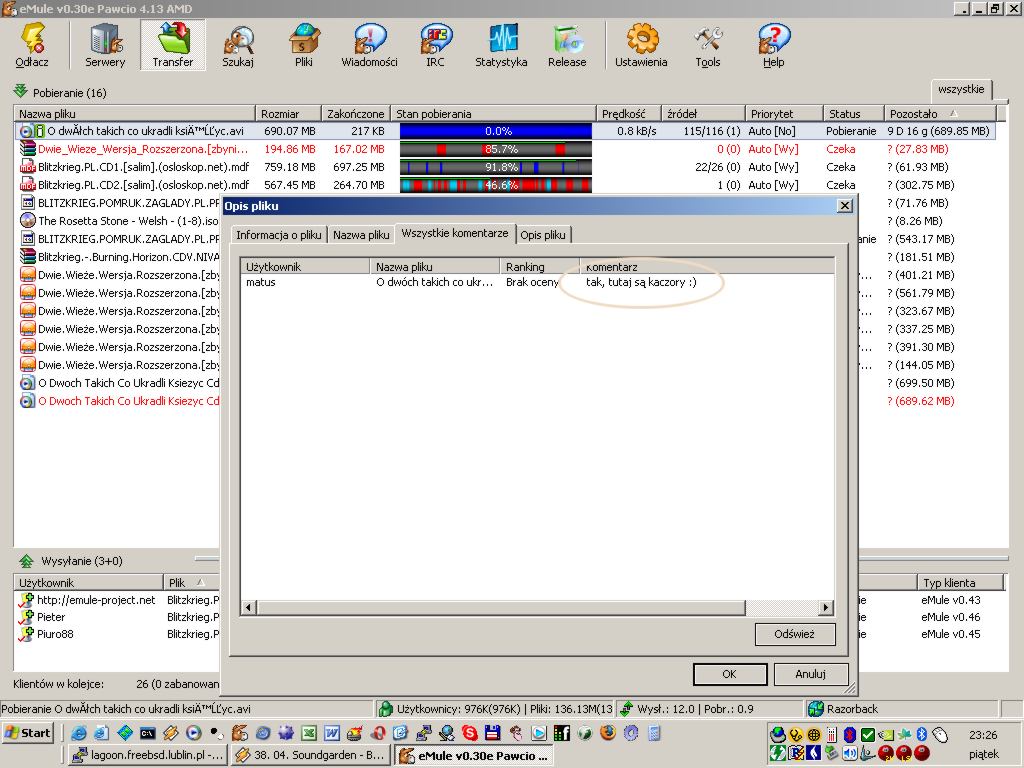
Task: Open the IRC chat view
Action: tap(435, 44)
